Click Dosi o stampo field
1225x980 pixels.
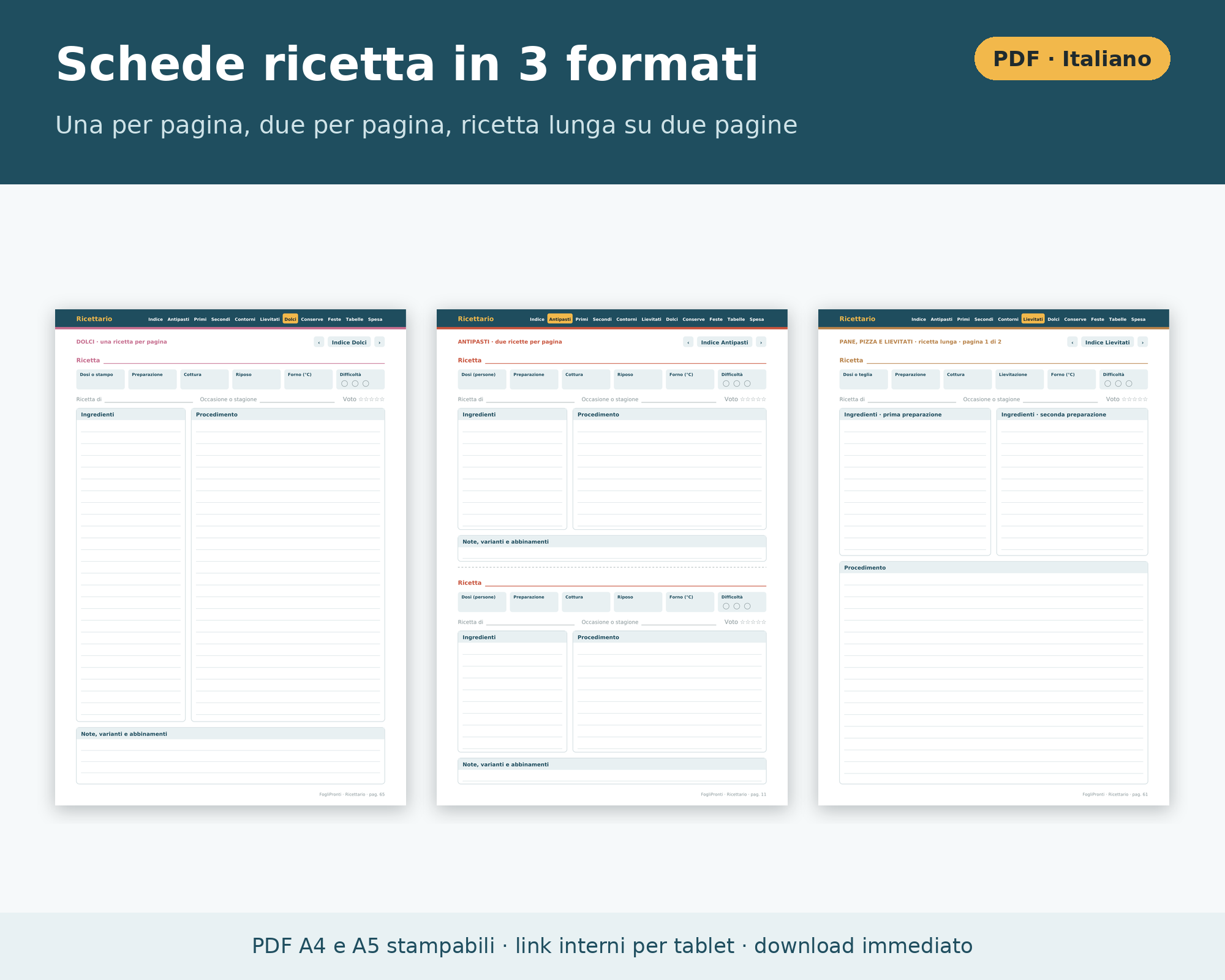[x=100, y=379]
